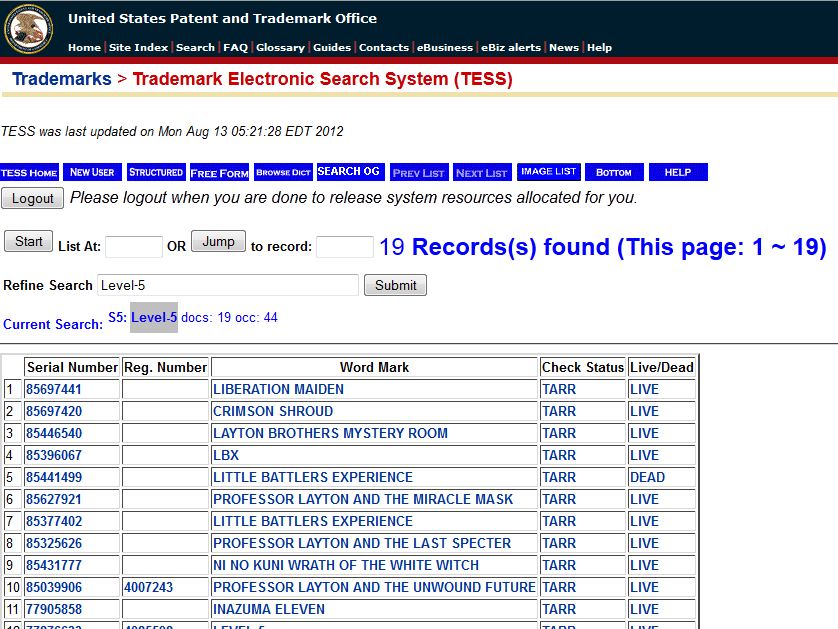Open the News link

tap(564, 48)
